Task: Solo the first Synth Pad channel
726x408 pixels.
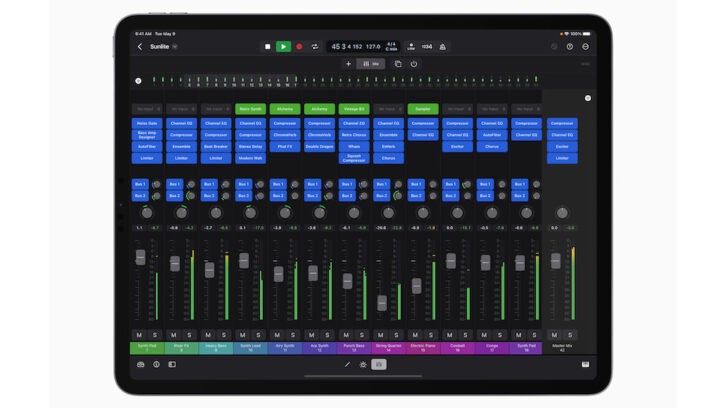Action: pos(155,335)
